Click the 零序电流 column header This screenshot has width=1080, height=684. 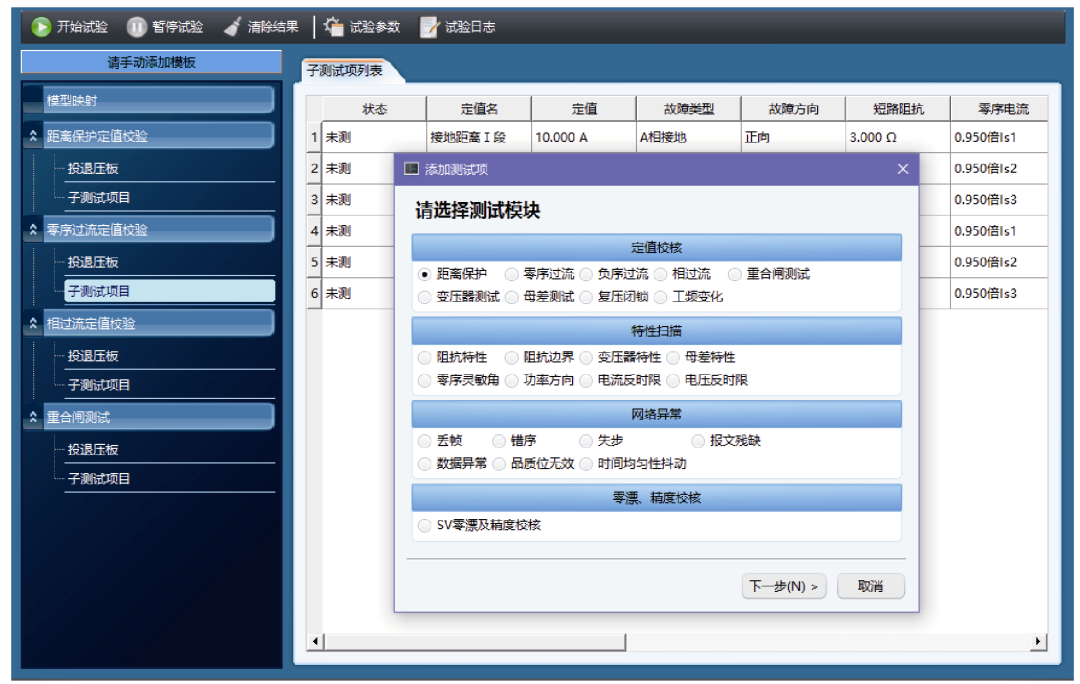coord(999,109)
